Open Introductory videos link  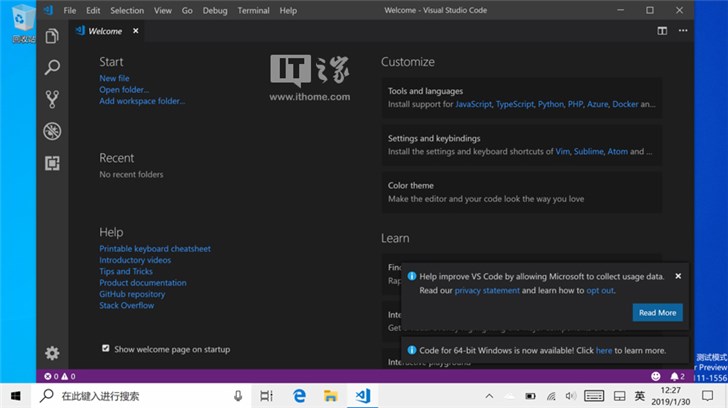point(135,260)
